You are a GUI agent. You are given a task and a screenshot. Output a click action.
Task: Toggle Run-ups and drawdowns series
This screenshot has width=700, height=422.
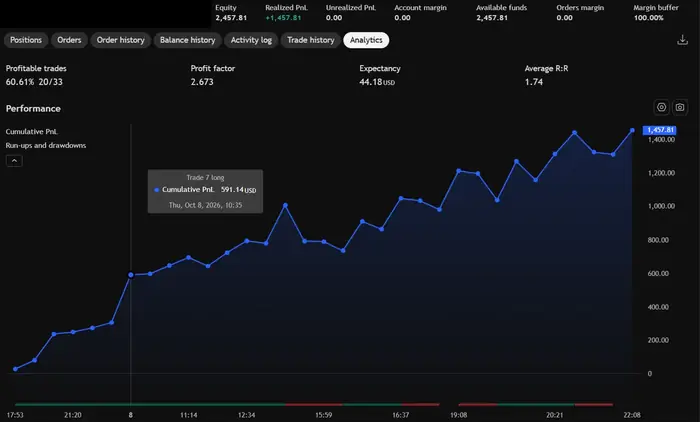[46, 146]
